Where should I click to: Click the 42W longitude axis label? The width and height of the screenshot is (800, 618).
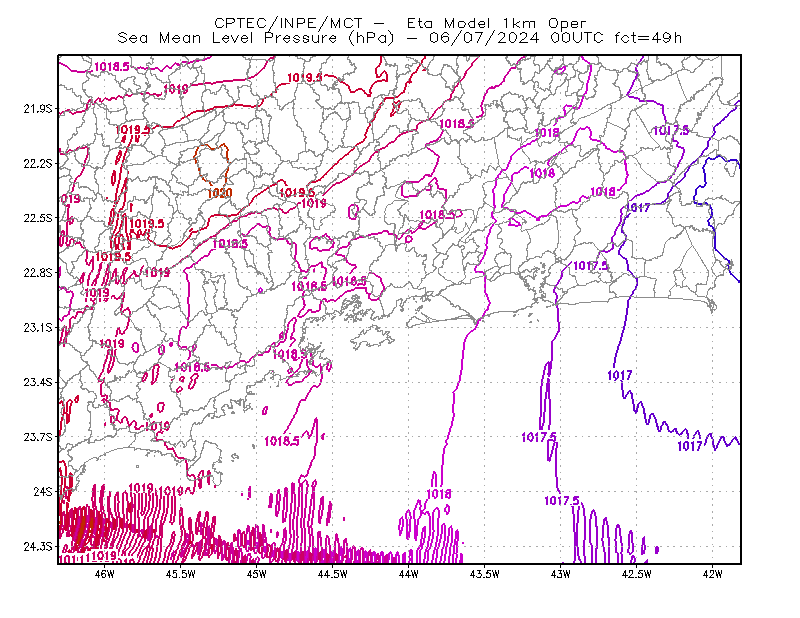(713, 574)
